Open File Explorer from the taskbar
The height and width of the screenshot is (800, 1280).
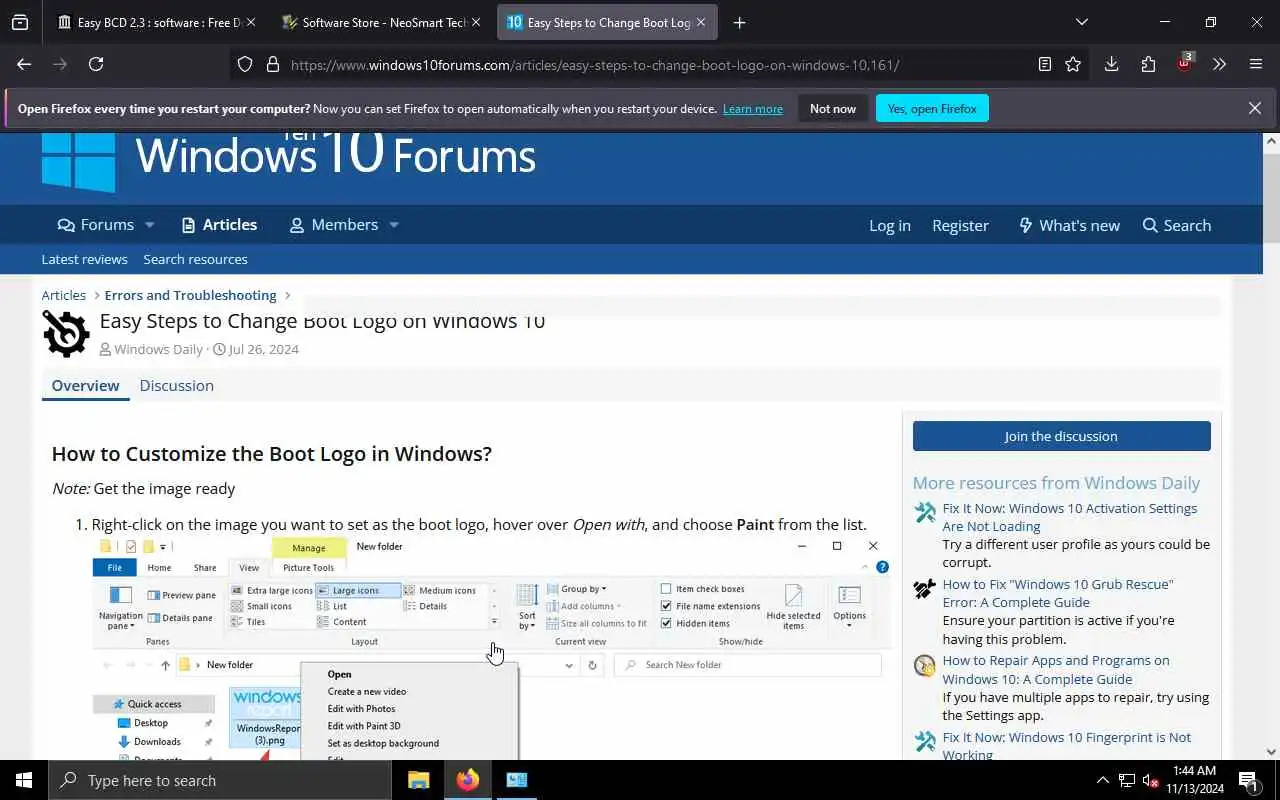click(419, 780)
